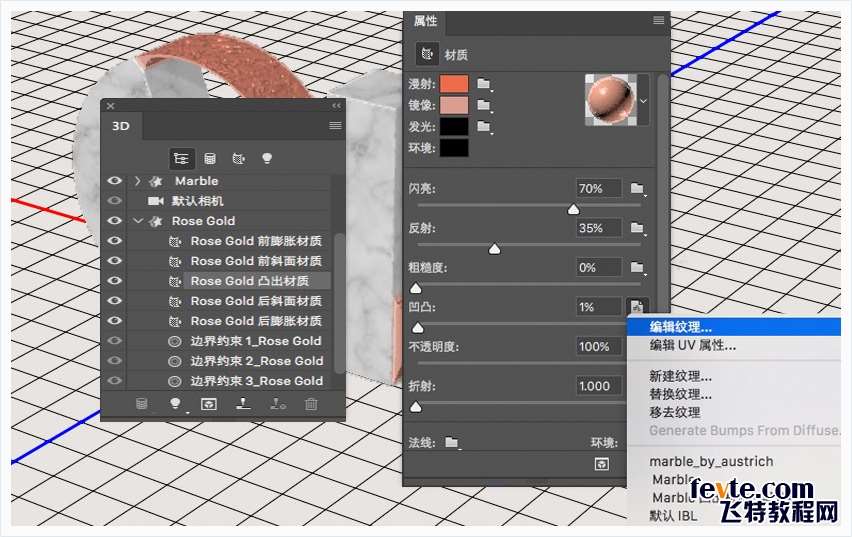852x537 pixels.
Task: Click the 3D panel vertical scrollbar
Action: coord(339,304)
